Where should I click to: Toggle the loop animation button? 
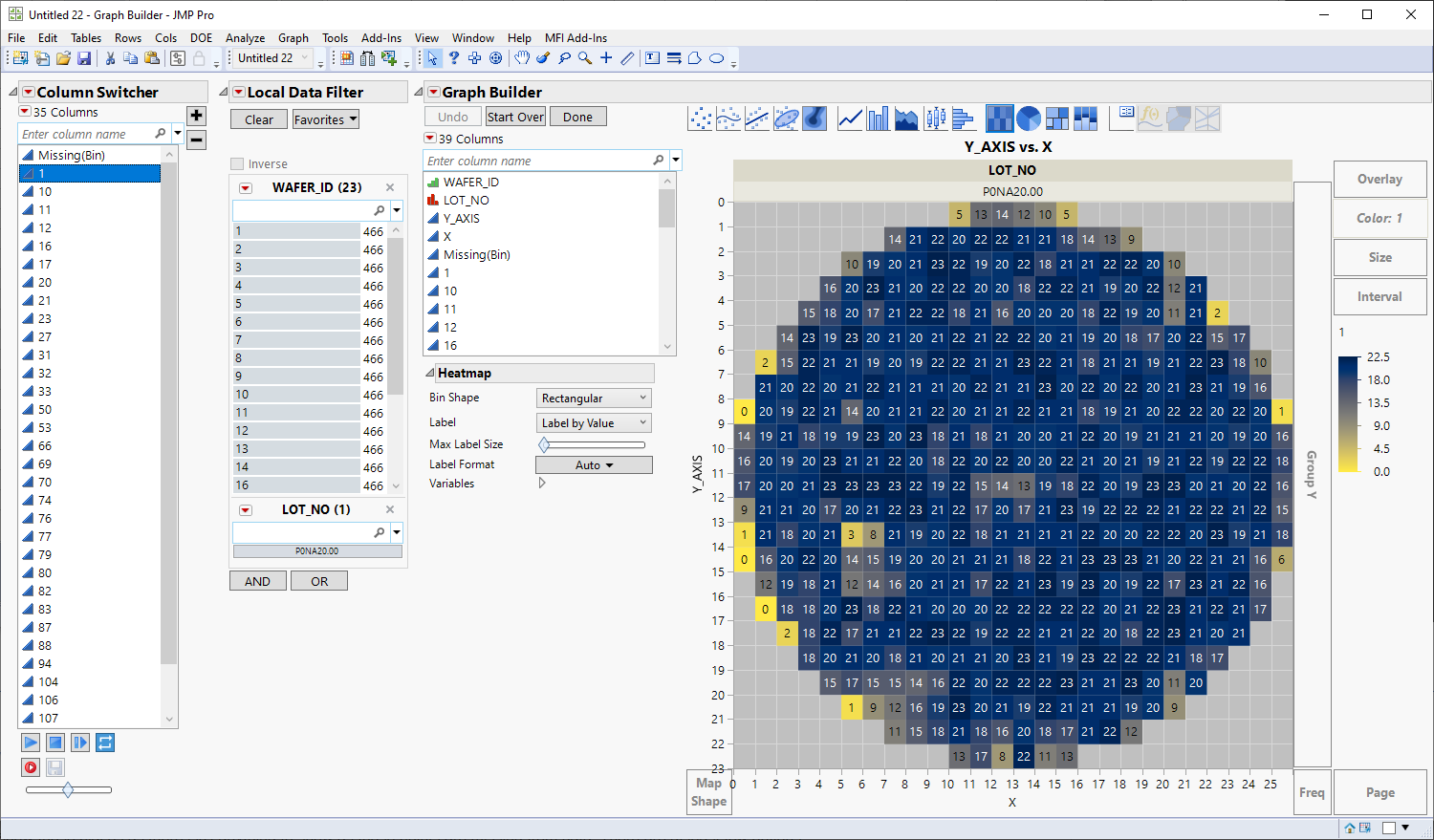pos(105,743)
